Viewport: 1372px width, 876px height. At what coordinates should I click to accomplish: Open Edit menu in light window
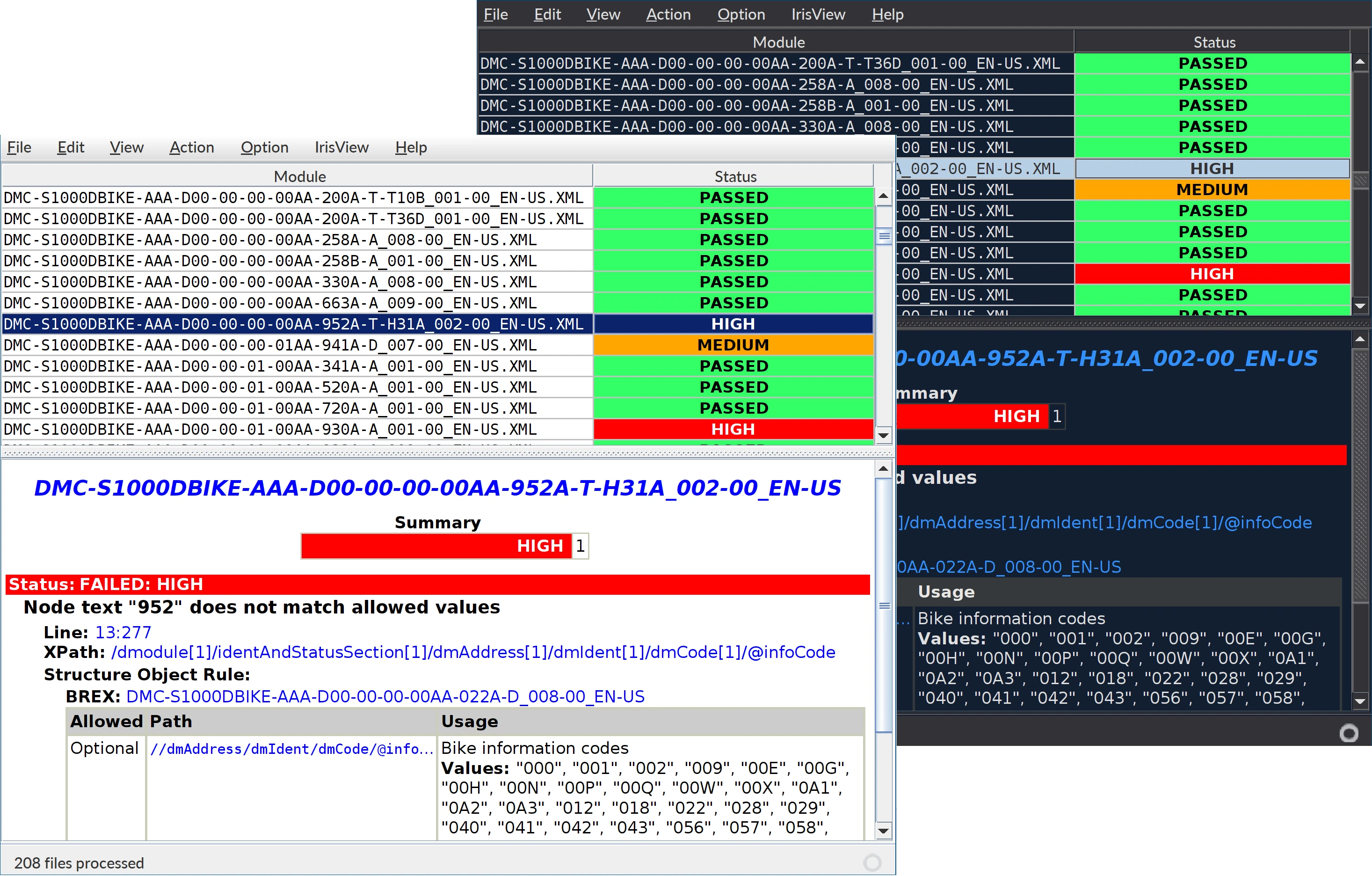tap(71, 147)
